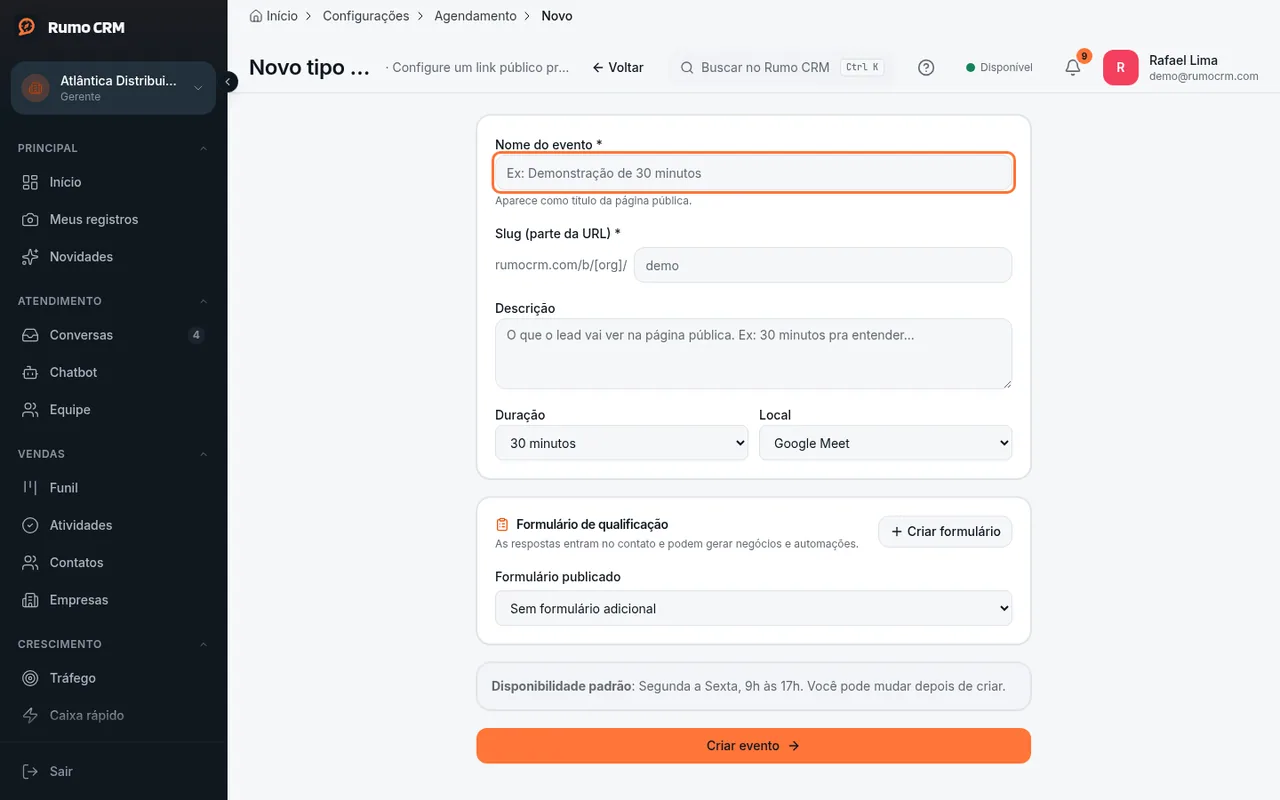This screenshot has height=800, width=1280.
Task: Expand the Atlântica Distribui organization switcher chevron
Action: [198, 88]
